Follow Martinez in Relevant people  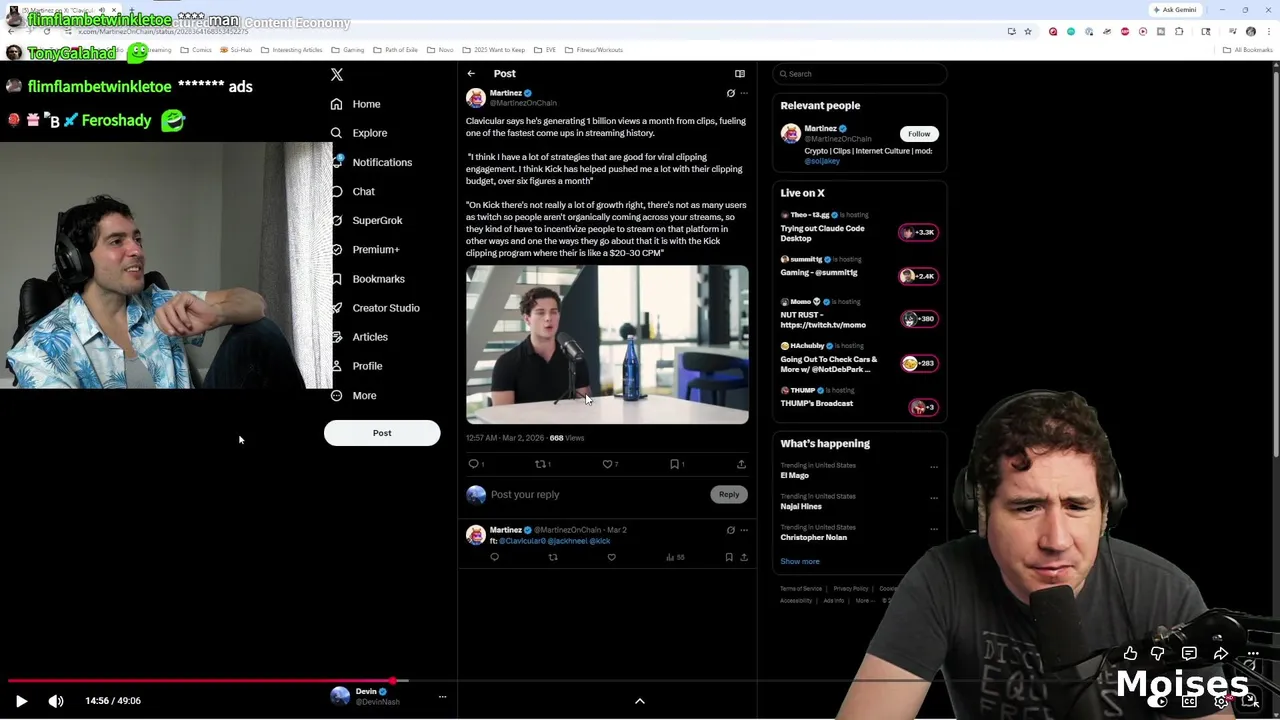[x=919, y=134]
